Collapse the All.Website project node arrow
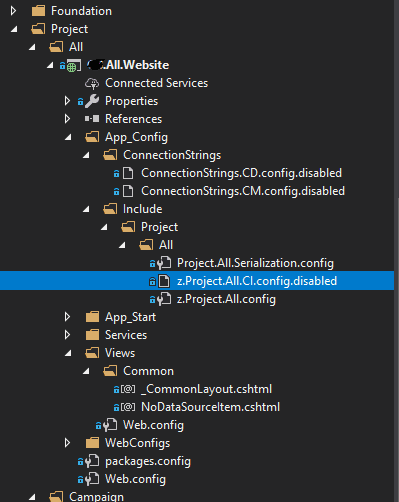 click(50, 65)
